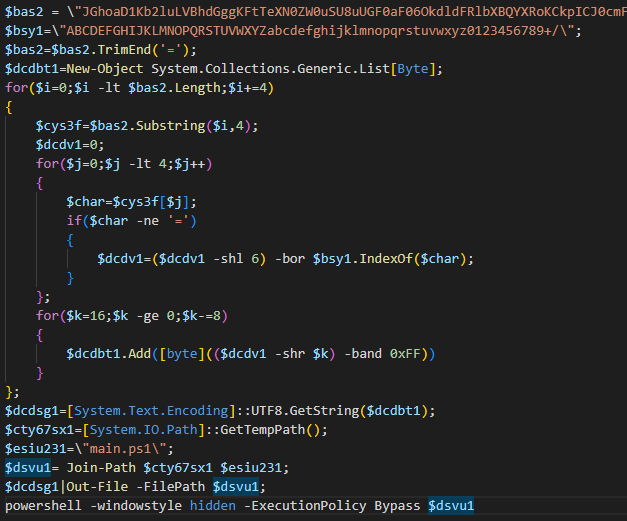Click the $char=$cys3f[$j]; assignment

(132, 202)
